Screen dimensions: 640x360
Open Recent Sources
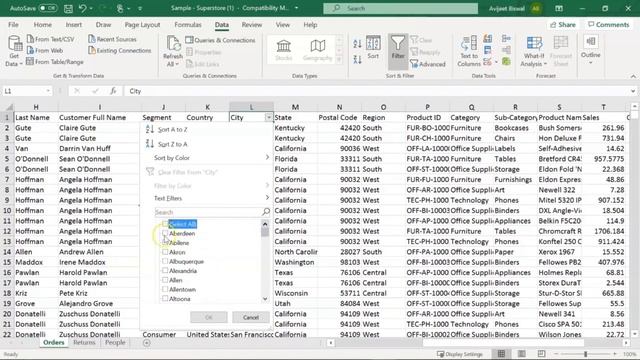112,39
